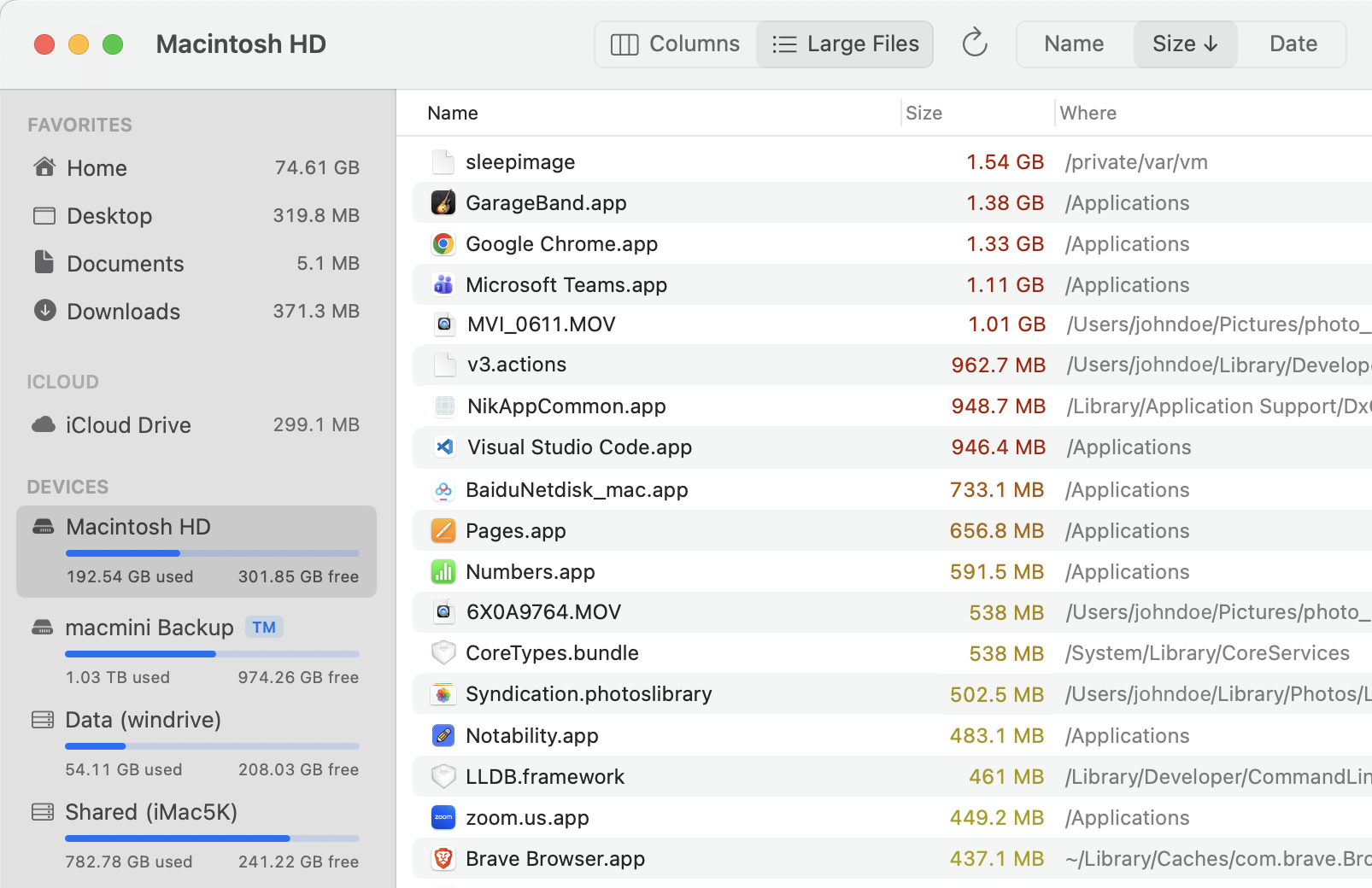1372x888 pixels.
Task: Sort files by Name
Action: [x=1074, y=44]
